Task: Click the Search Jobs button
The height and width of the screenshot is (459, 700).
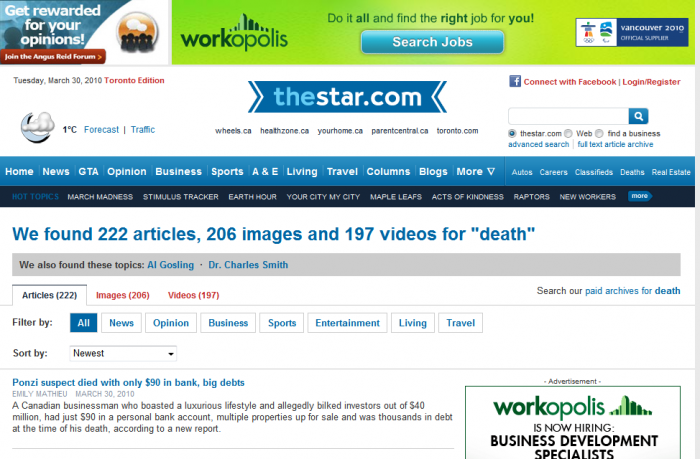Action: [x=432, y=42]
